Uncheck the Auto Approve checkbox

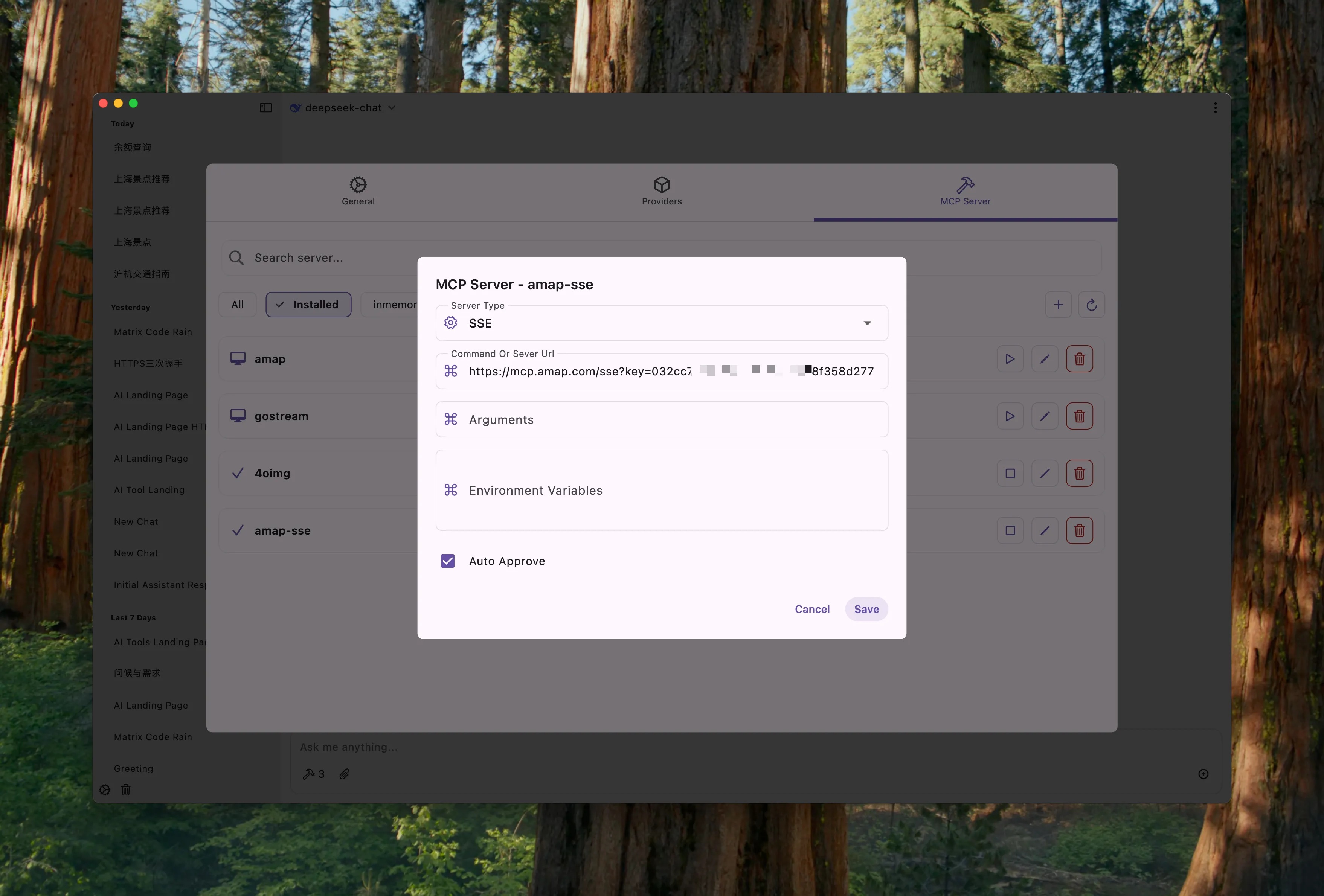[448, 561]
